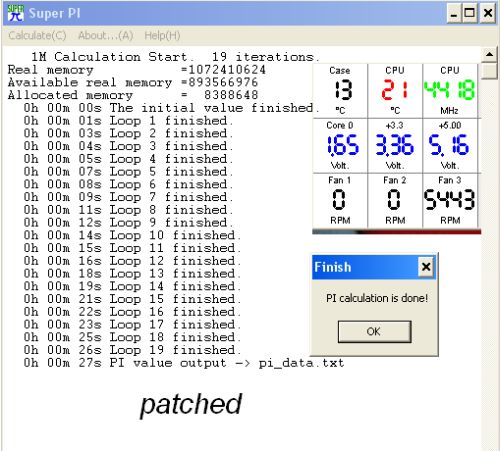The height and width of the screenshot is (451, 500).
Task: Click the Super PI title bar icon
Action: [x=15, y=13]
